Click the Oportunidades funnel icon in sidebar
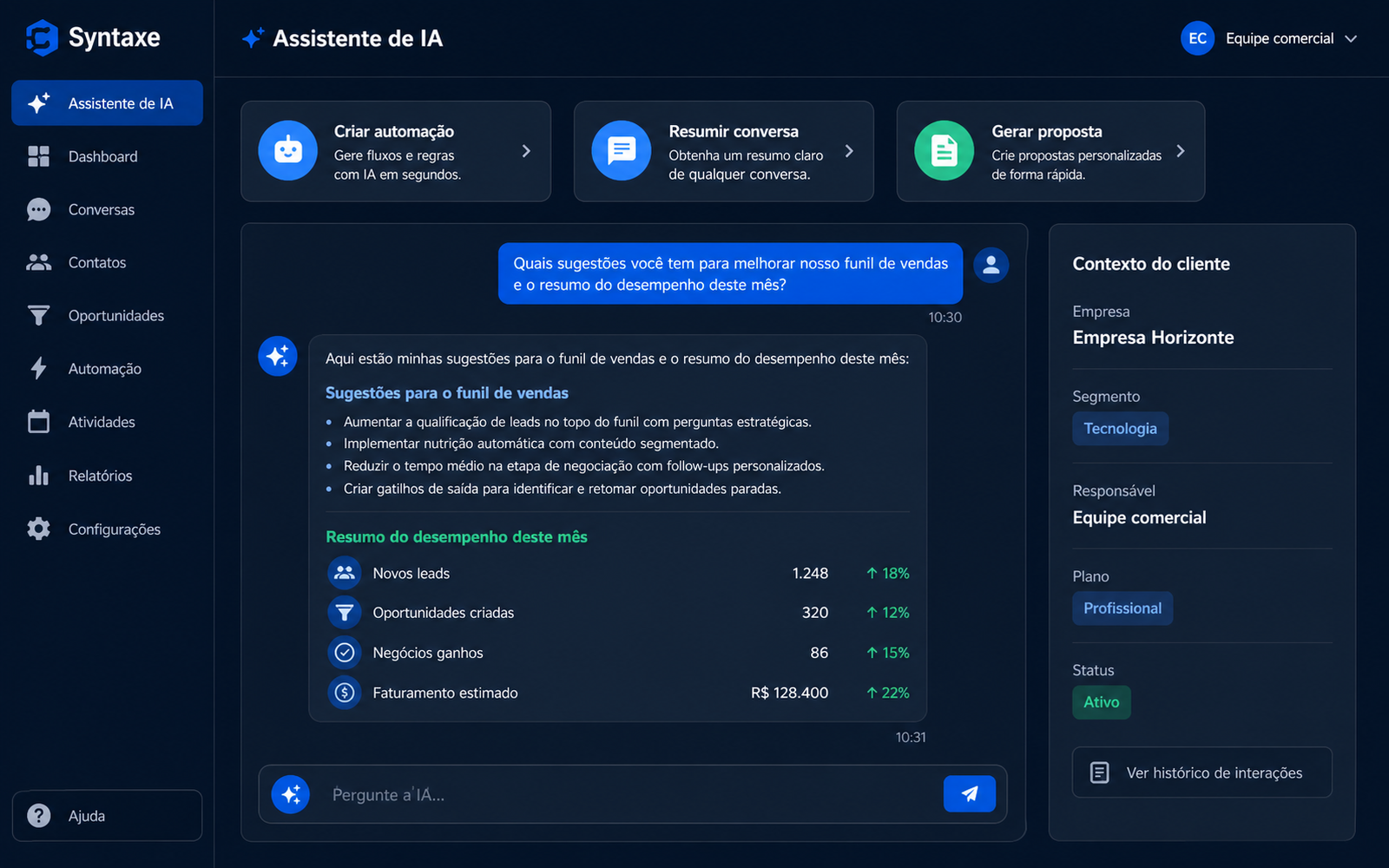The height and width of the screenshot is (868, 1389). [38, 315]
